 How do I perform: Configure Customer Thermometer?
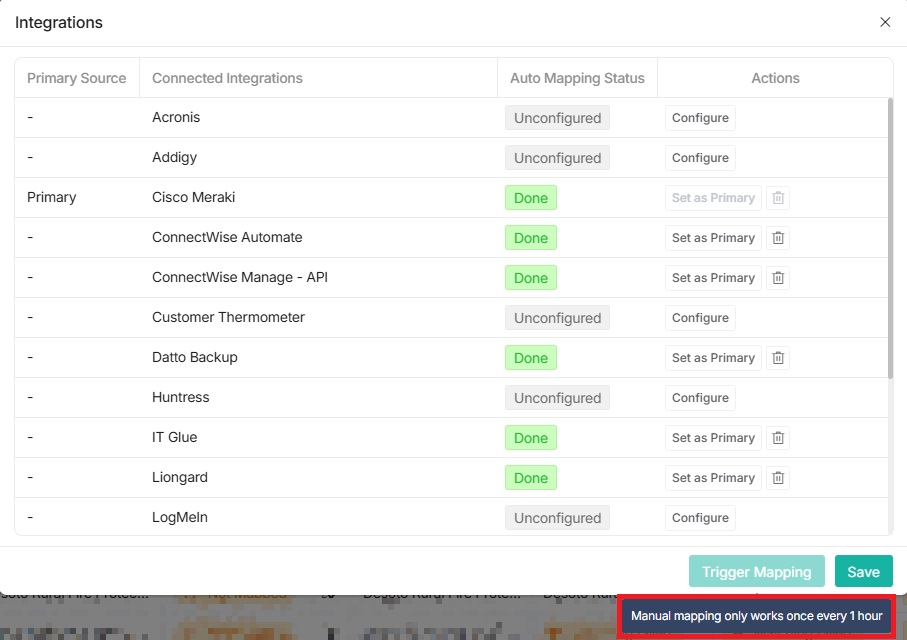click(x=699, y=318)
